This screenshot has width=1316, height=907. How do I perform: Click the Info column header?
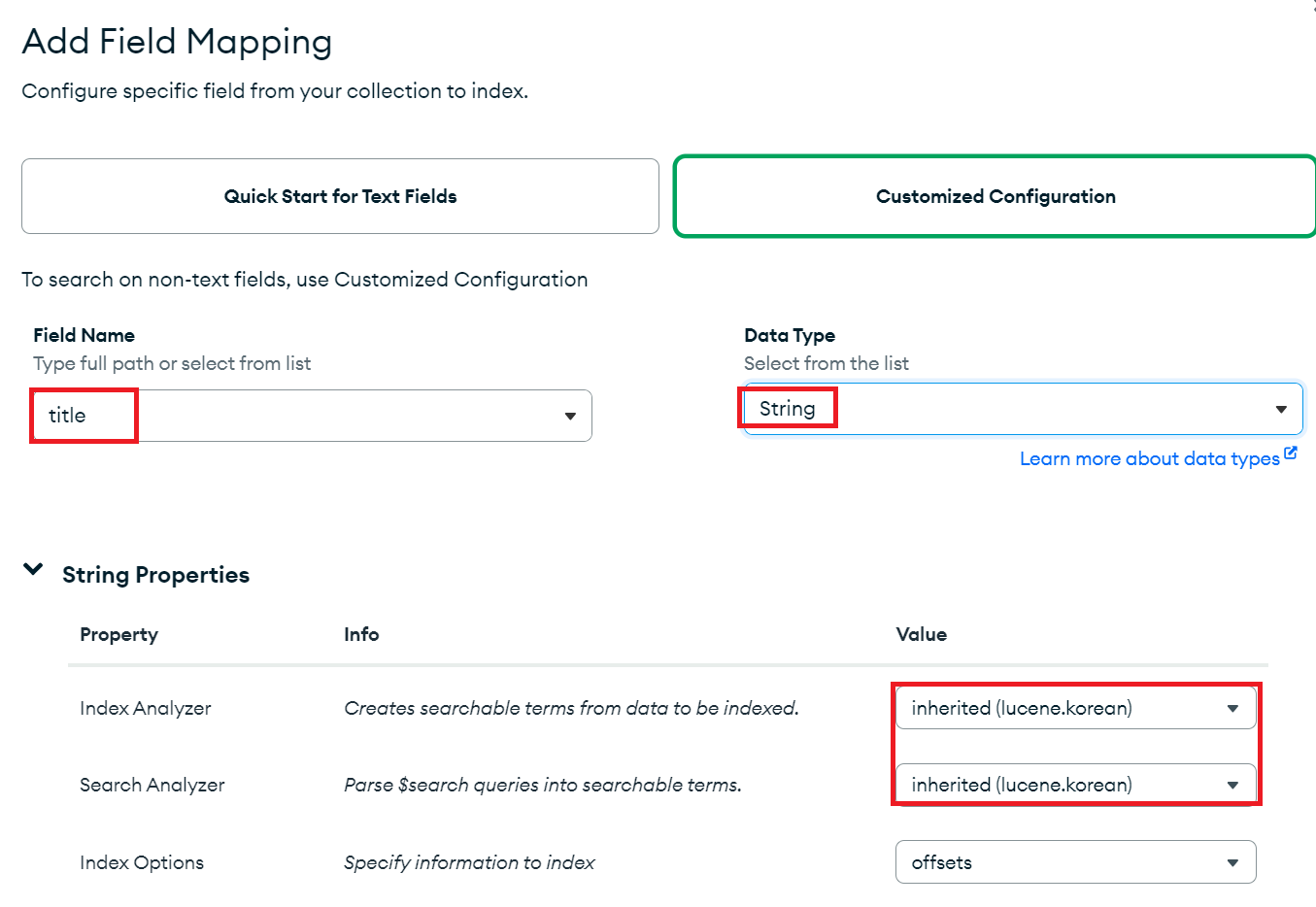(361, 635)
